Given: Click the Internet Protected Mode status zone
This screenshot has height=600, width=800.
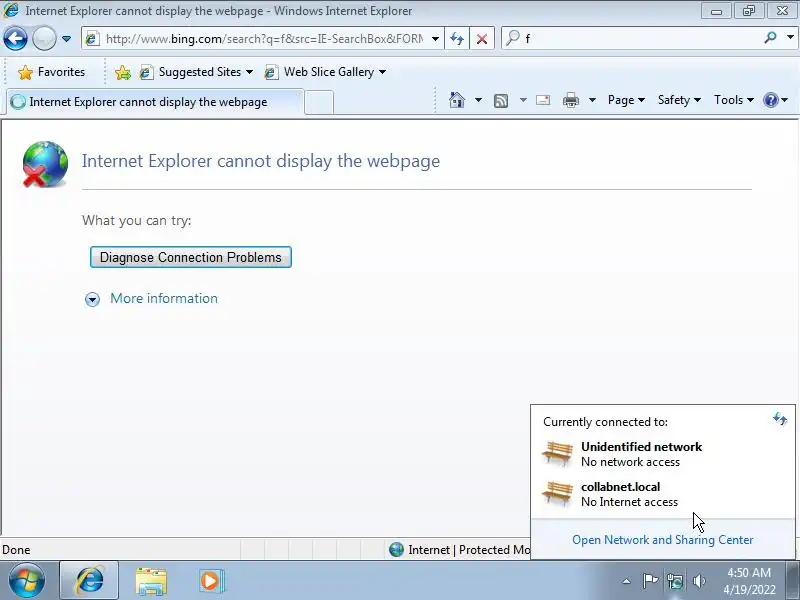Looking at the screenshot, I should click(459, 549).
